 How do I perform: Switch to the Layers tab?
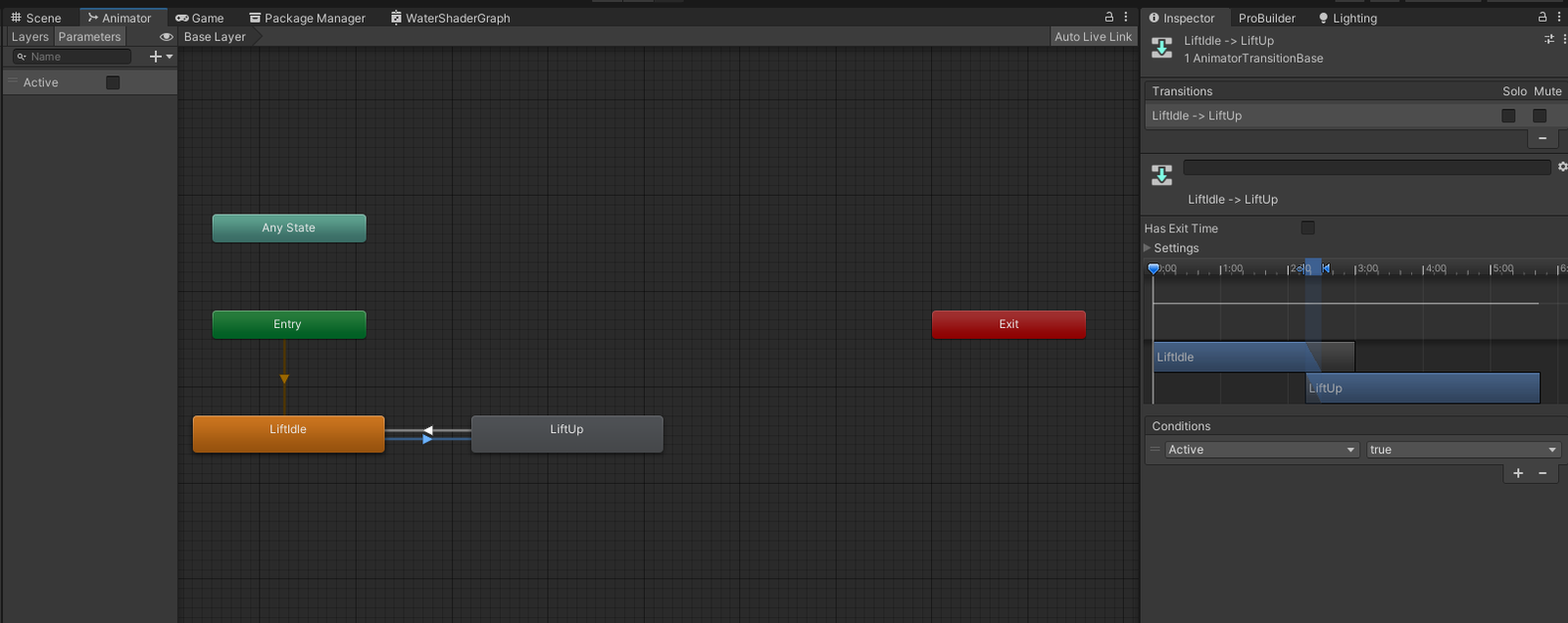point(29,37)
